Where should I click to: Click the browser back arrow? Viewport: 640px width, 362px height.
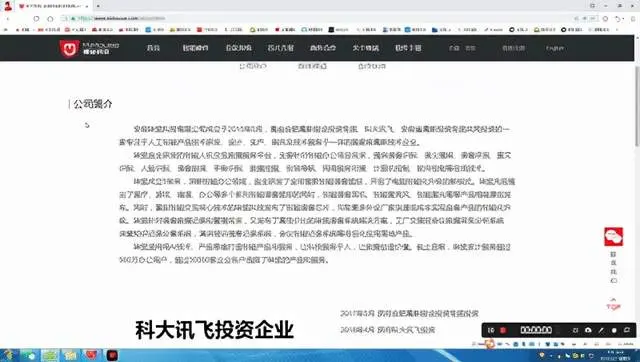click(x=8, y=19)
